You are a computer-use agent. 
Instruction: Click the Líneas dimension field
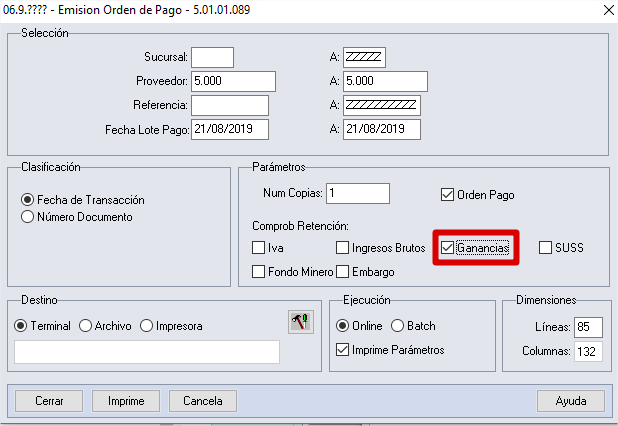(x=588, y=327)
